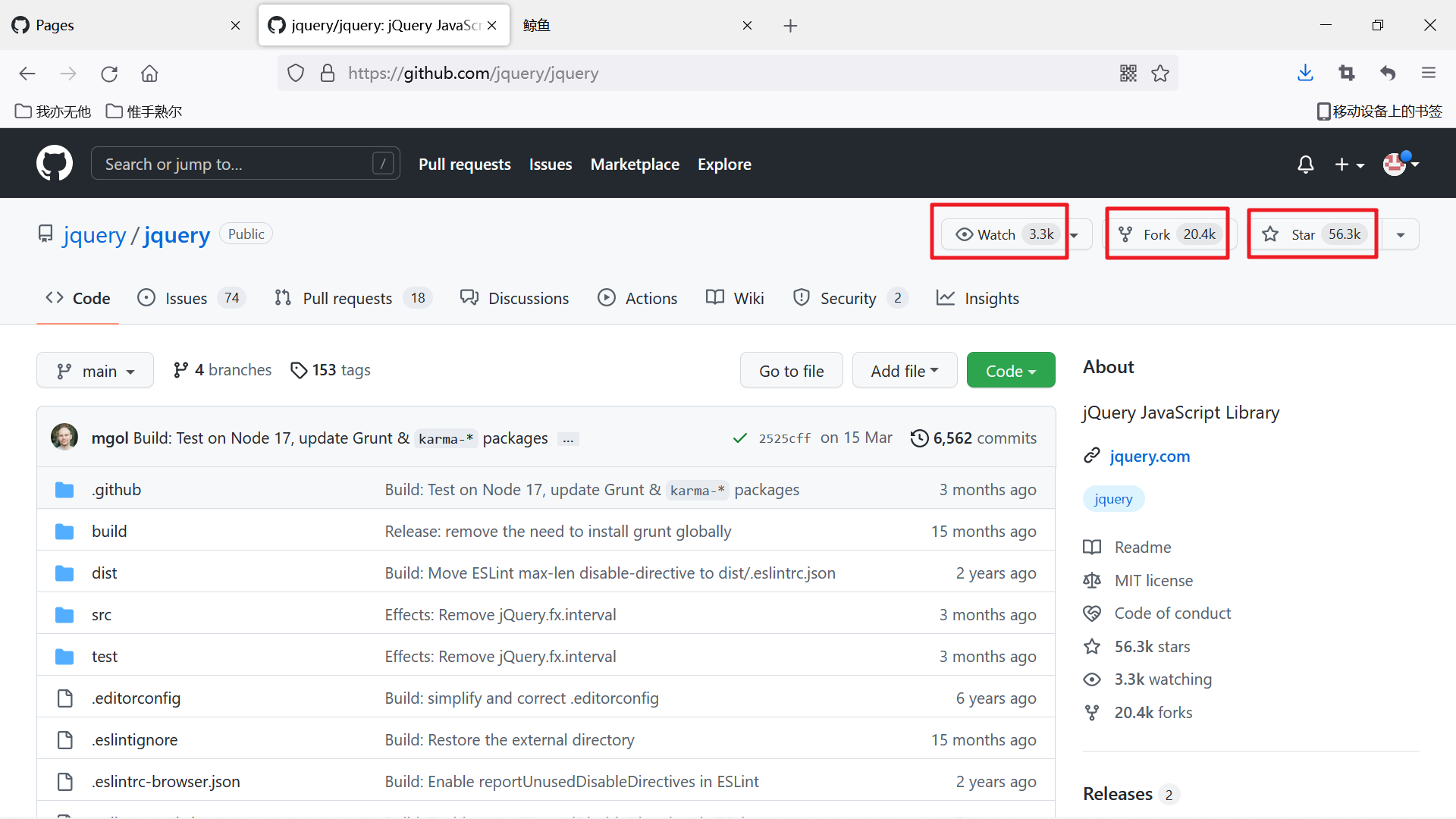Open the browser downloads icon

[1305, 74]
